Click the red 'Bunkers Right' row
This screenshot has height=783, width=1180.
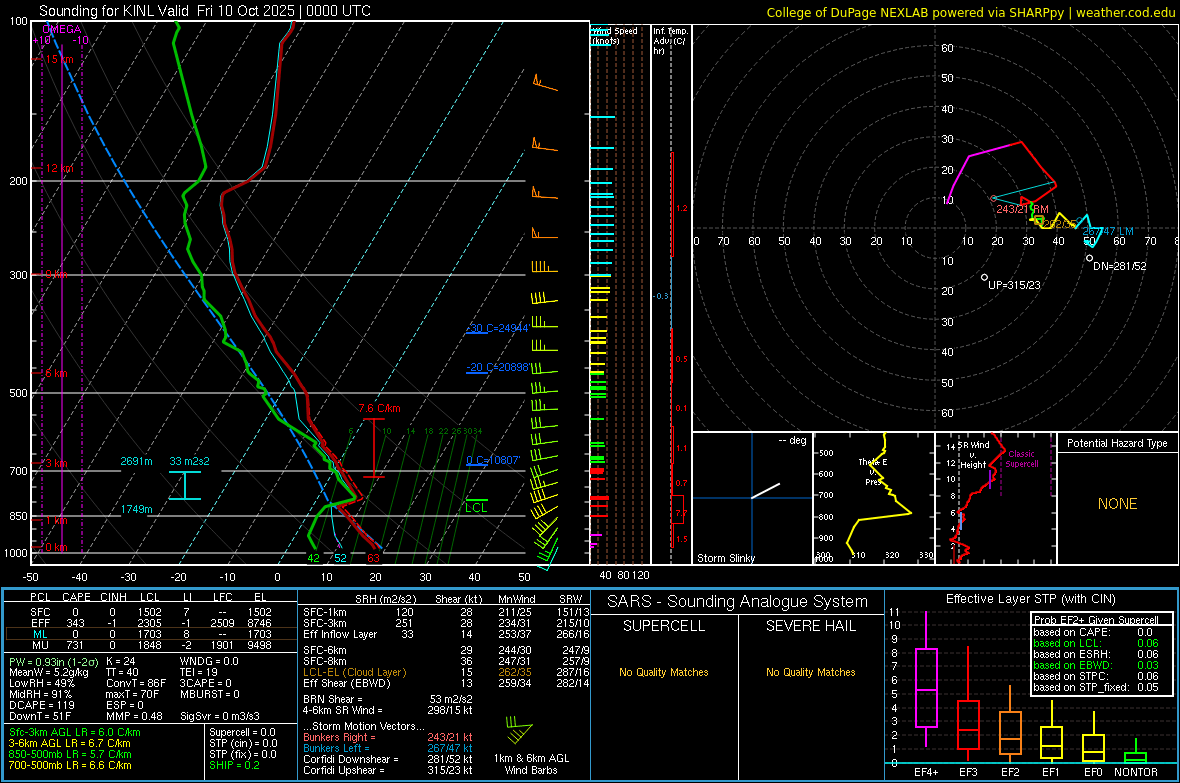388,737
